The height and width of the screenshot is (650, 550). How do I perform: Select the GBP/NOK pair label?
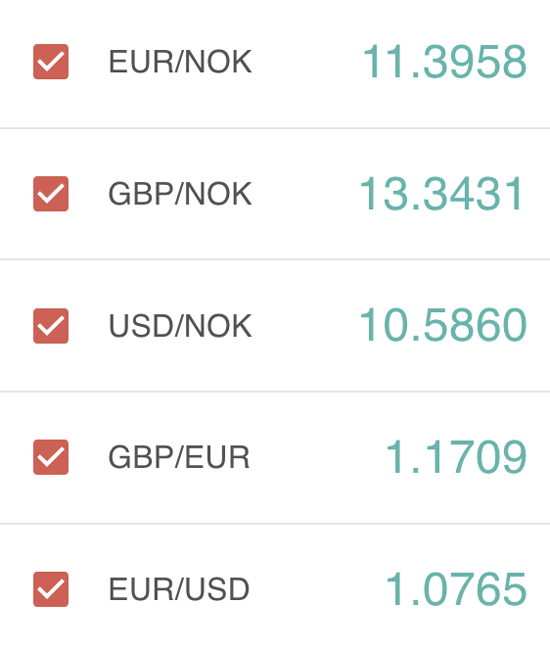180,194
